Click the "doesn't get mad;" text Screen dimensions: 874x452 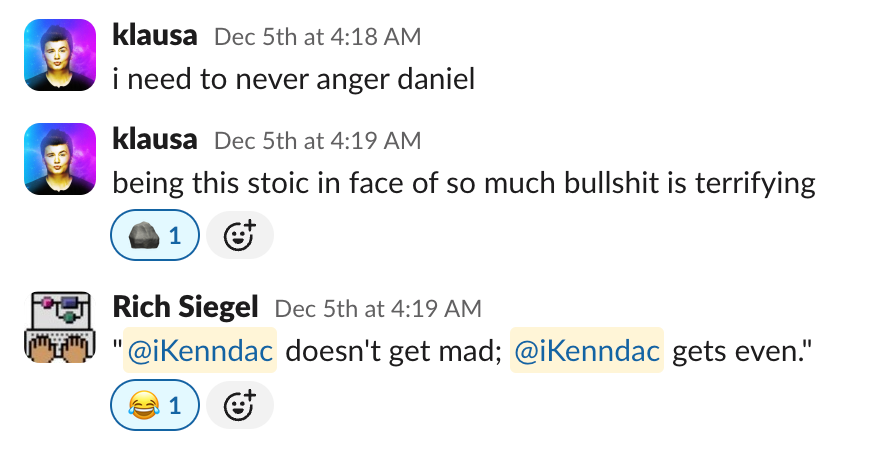pyautogui.click(x=393, y=352)
